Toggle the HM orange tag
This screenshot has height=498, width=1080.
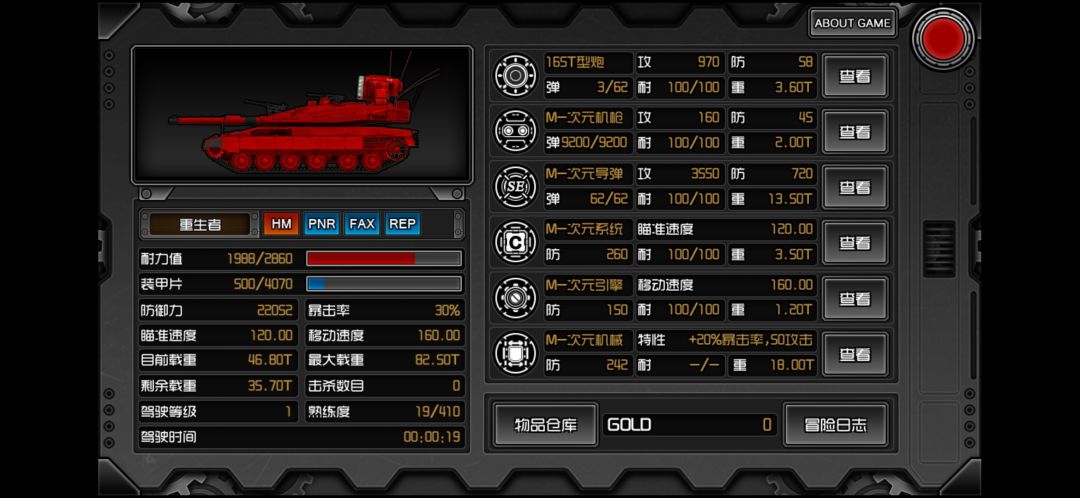click(x=281, y=224)
